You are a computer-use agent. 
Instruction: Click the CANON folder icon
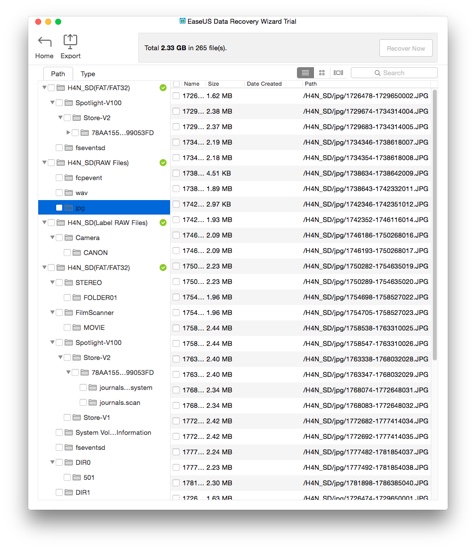pyautogui.click(x=76, y=253)
